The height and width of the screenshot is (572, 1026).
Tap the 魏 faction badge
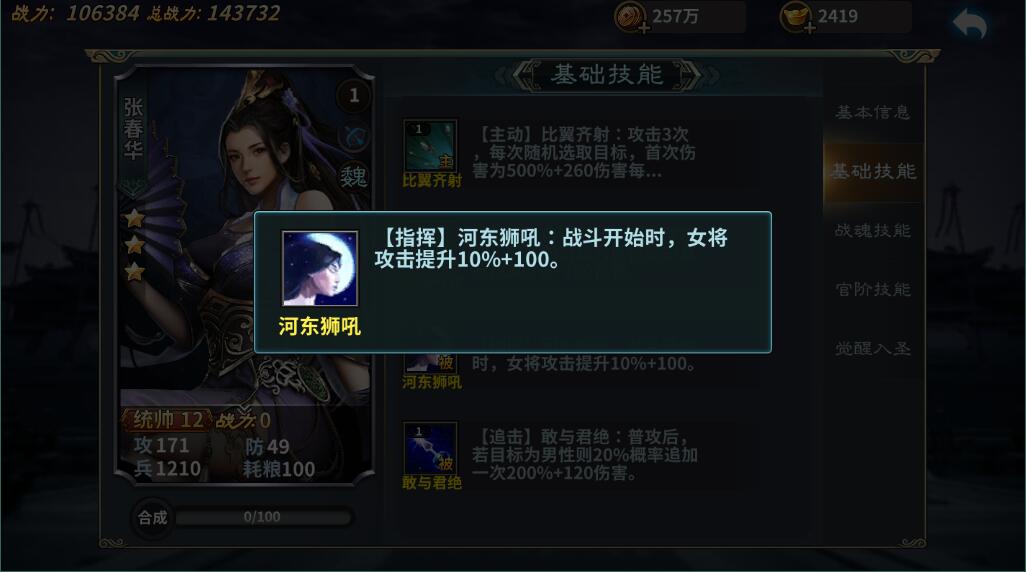coord(353,176)
